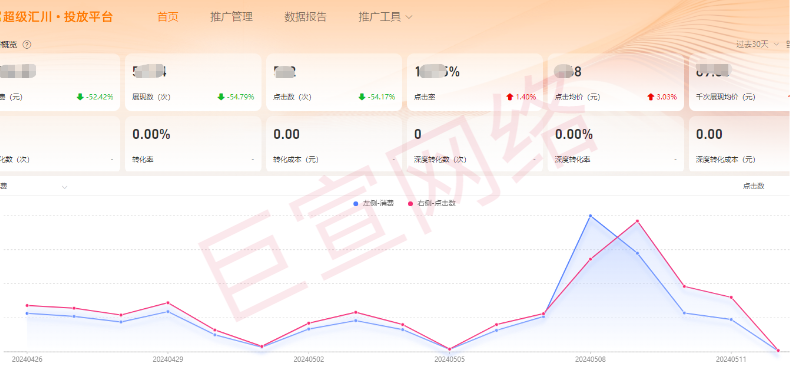Select the 点击数(次) metric card
790x370 pixels.
pyautogui.click(x=334, y=82)
